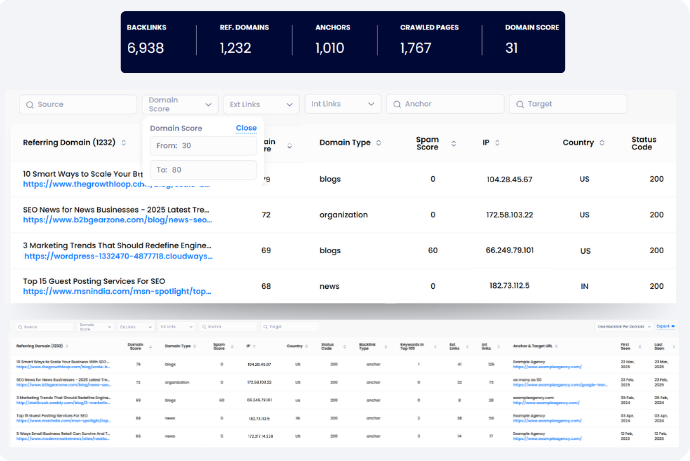Focus the Anchor search field in the lower panel
The height and width of the screenshot is (461, 690).
[x=228, y=327]
